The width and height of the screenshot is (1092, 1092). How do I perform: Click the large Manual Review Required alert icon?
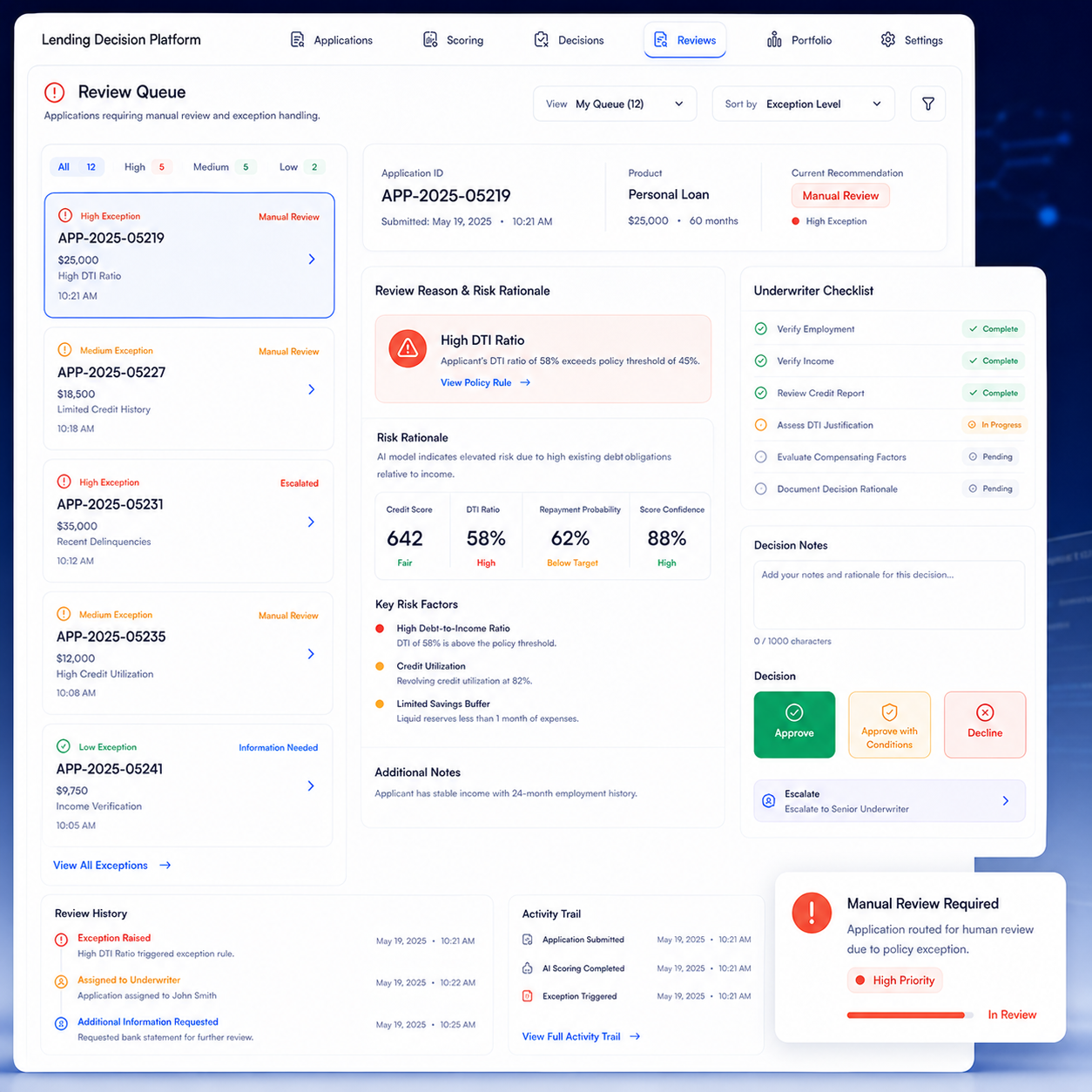[812, 913]
